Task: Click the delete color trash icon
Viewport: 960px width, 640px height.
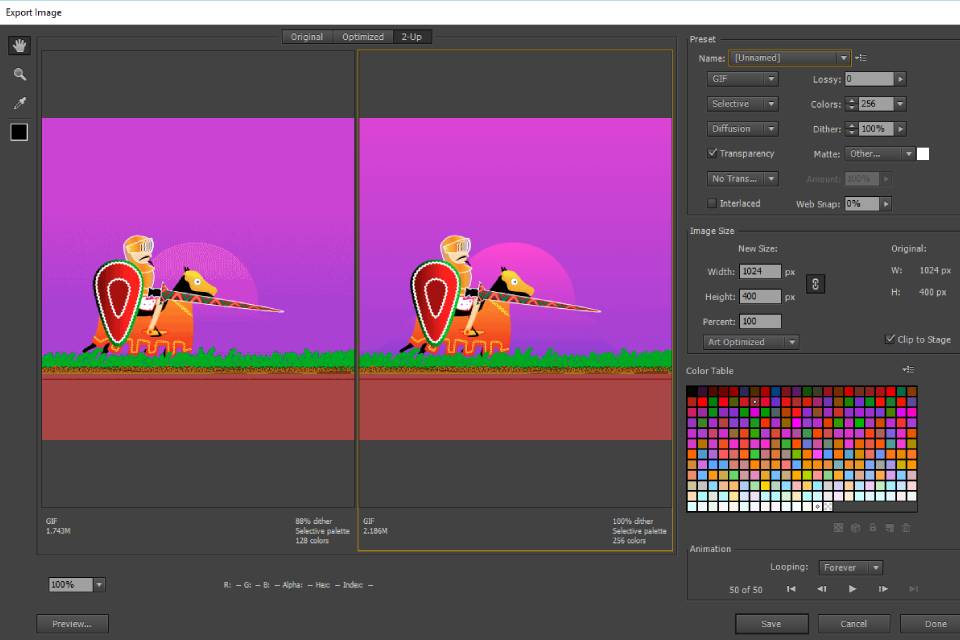Action: tap(905, 527)
